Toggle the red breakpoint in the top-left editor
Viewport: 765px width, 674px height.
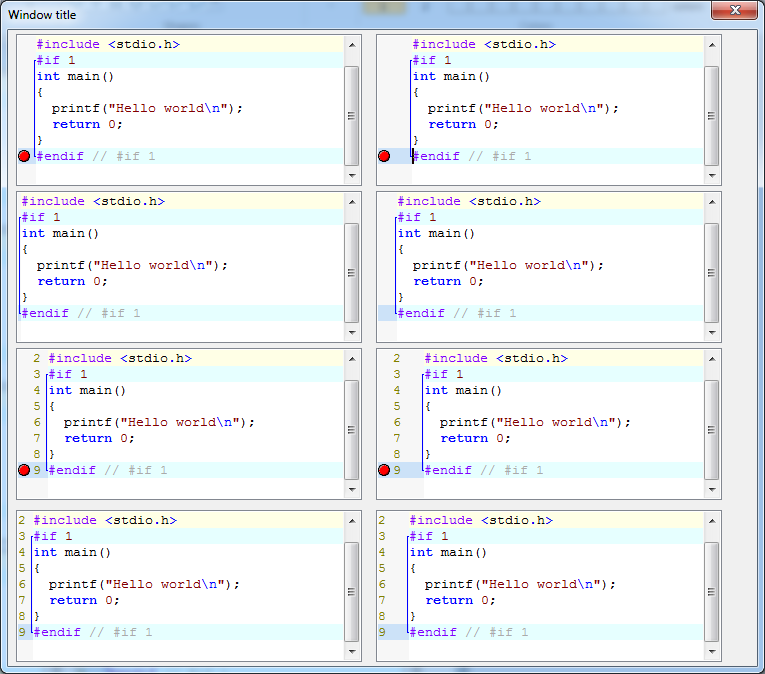point(24,156)
